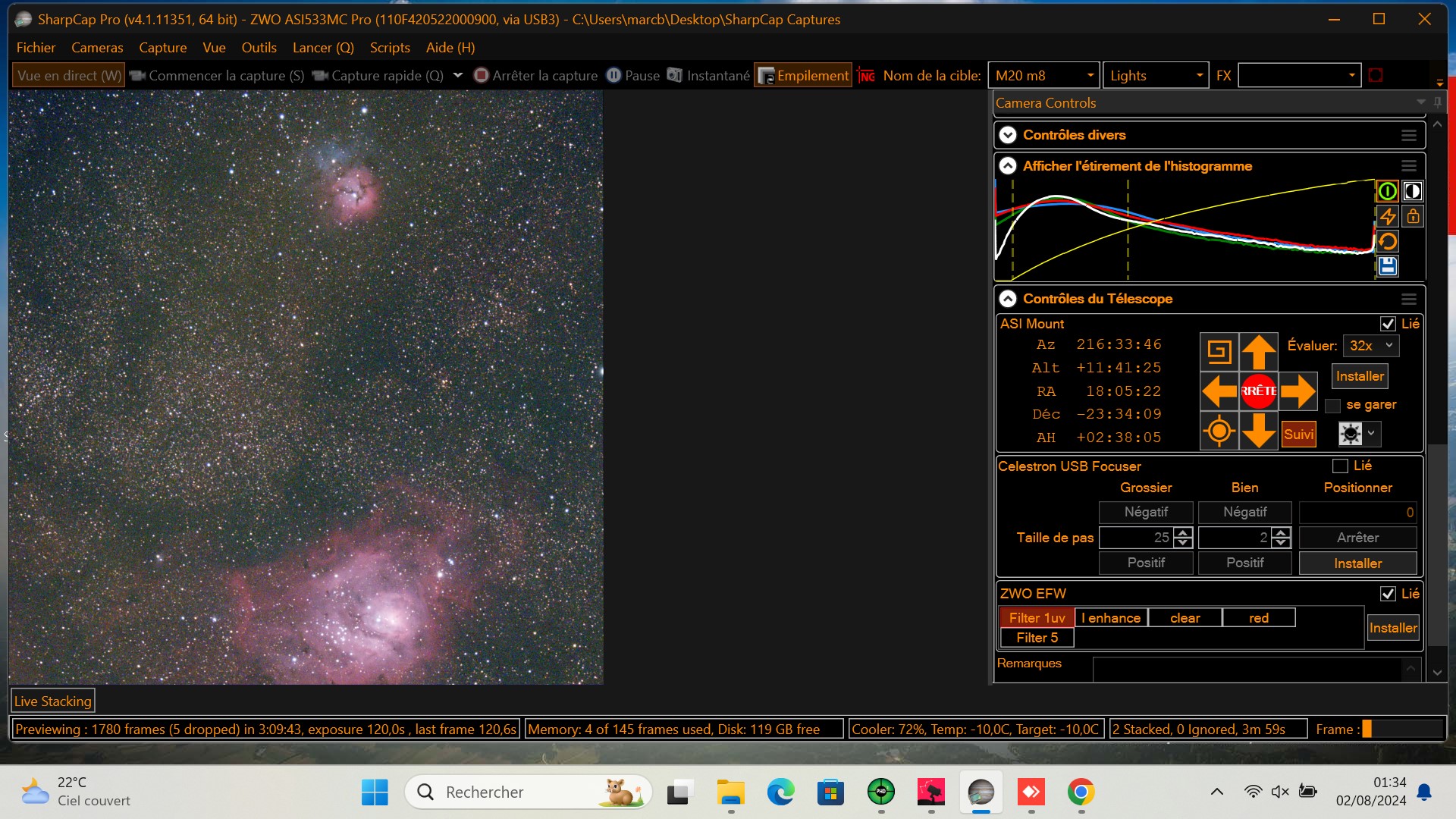
Task: Open menu for histogram stretch panel
Action: click(x=1409, y=166)
